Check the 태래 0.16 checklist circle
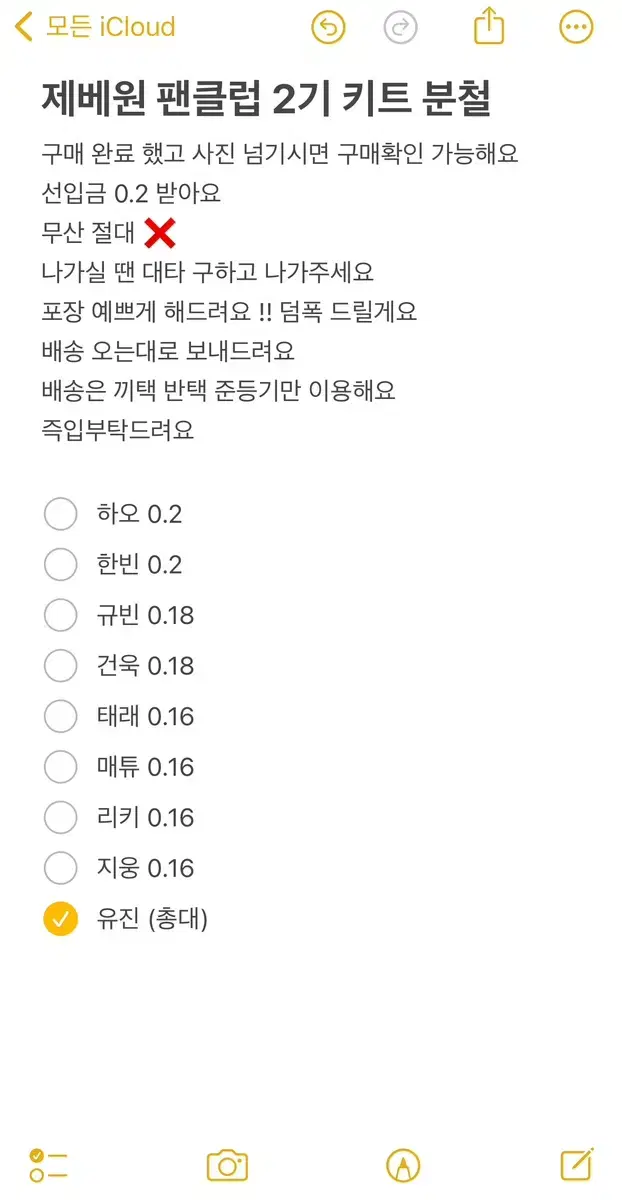Viewport: 622px width, 1200px height. coord(60,716)
